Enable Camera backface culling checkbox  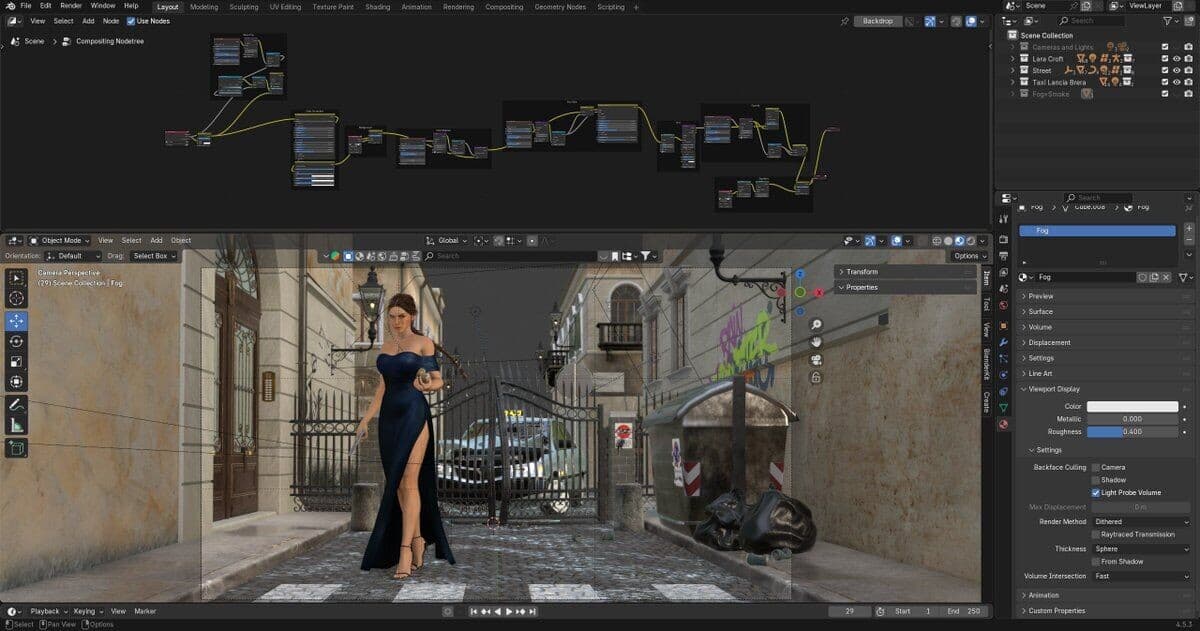(1096, 467)
